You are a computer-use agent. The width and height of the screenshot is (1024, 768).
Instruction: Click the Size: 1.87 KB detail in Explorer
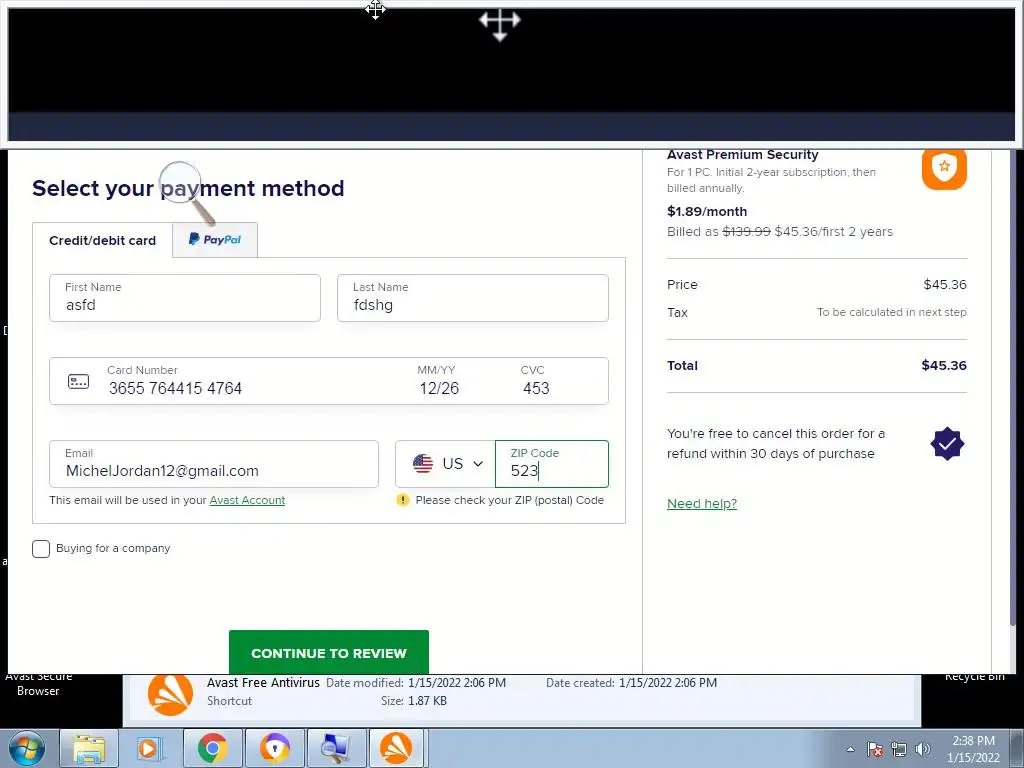point(413,701)
